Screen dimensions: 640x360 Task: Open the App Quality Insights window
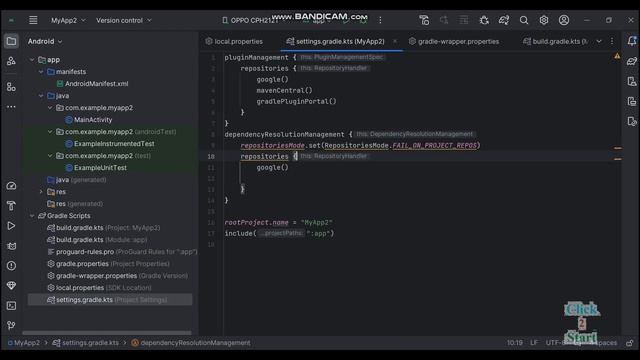pos(11,285)
